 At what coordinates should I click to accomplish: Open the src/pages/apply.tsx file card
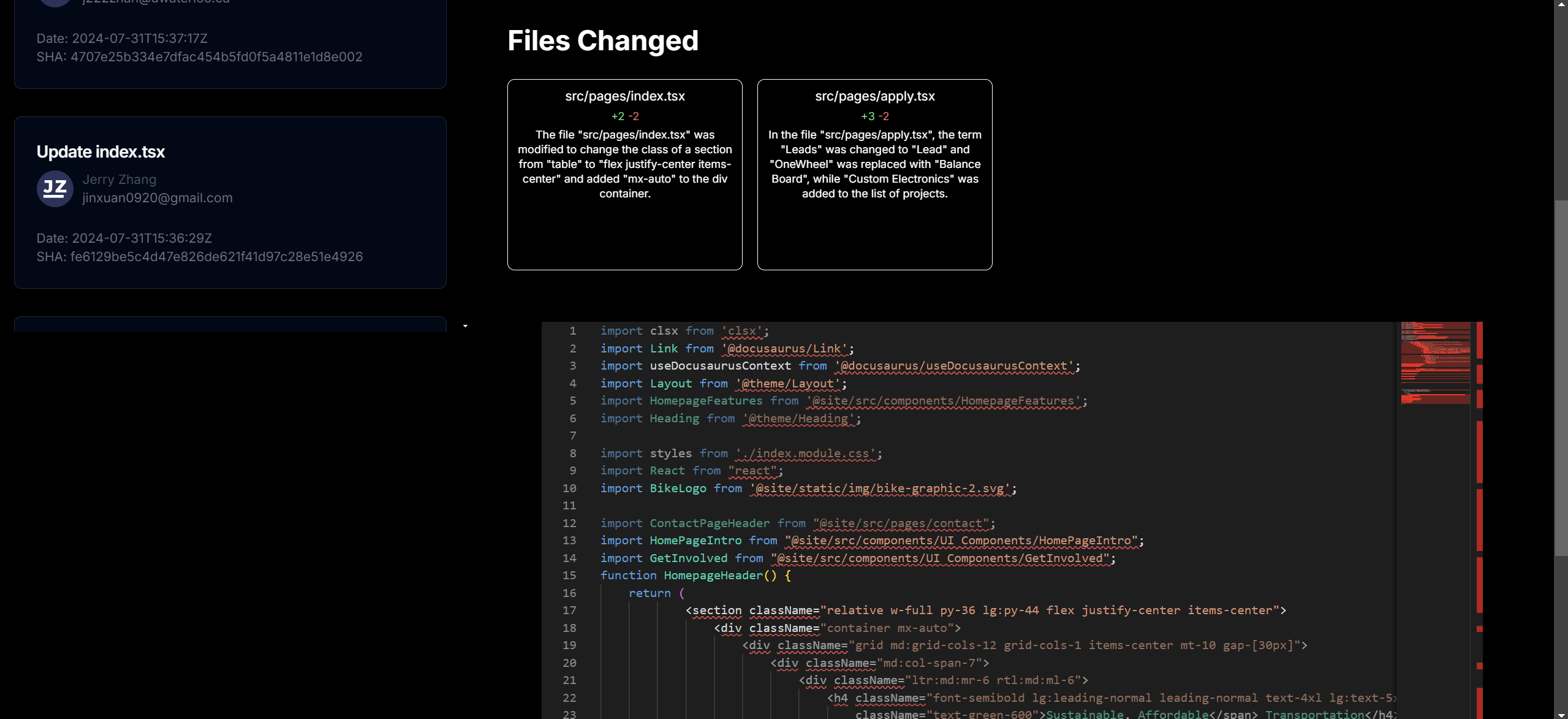click(x=874, y=175)
